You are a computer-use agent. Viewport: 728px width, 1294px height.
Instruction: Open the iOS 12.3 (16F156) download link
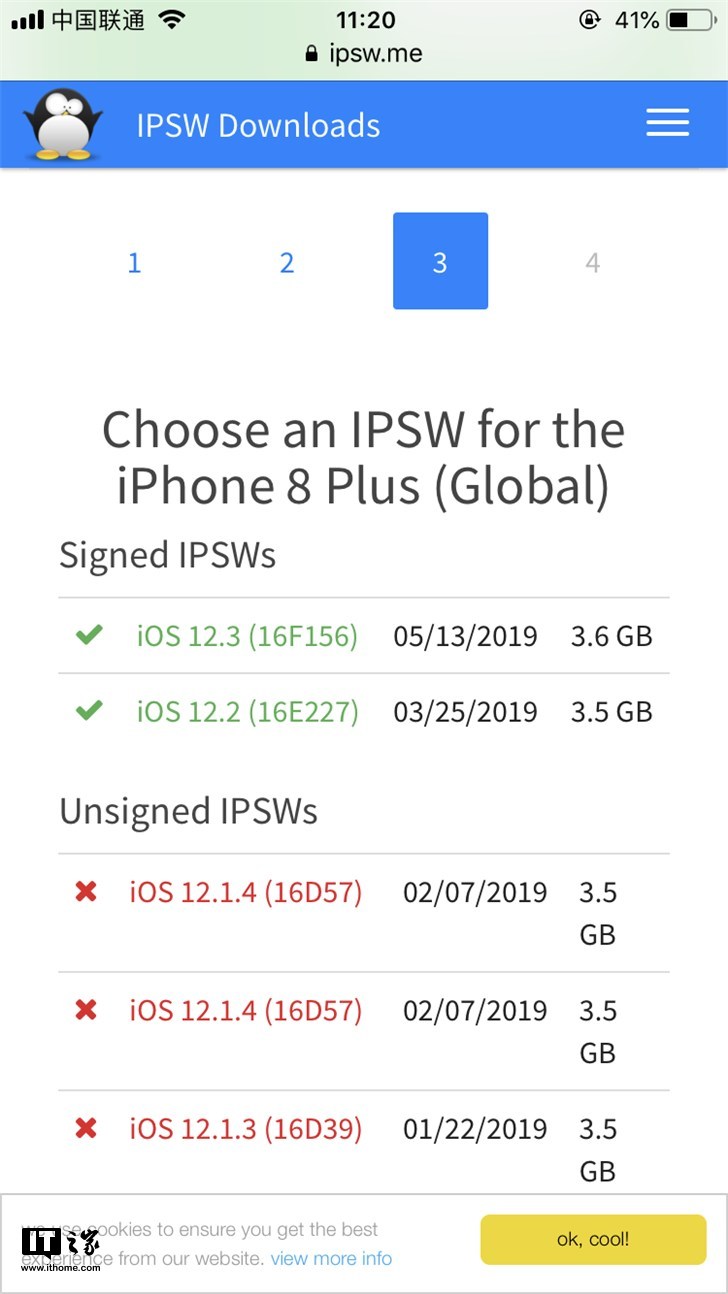click(x=247, y=636)
